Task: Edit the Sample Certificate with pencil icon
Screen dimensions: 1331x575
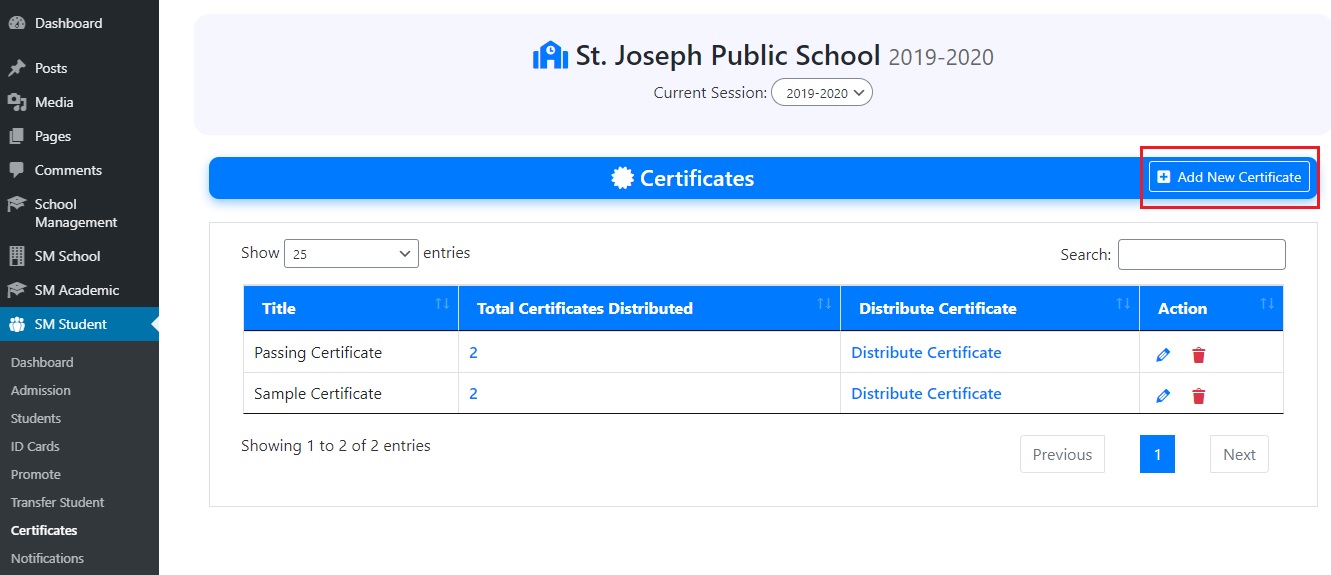Action: click(1163, 396)
